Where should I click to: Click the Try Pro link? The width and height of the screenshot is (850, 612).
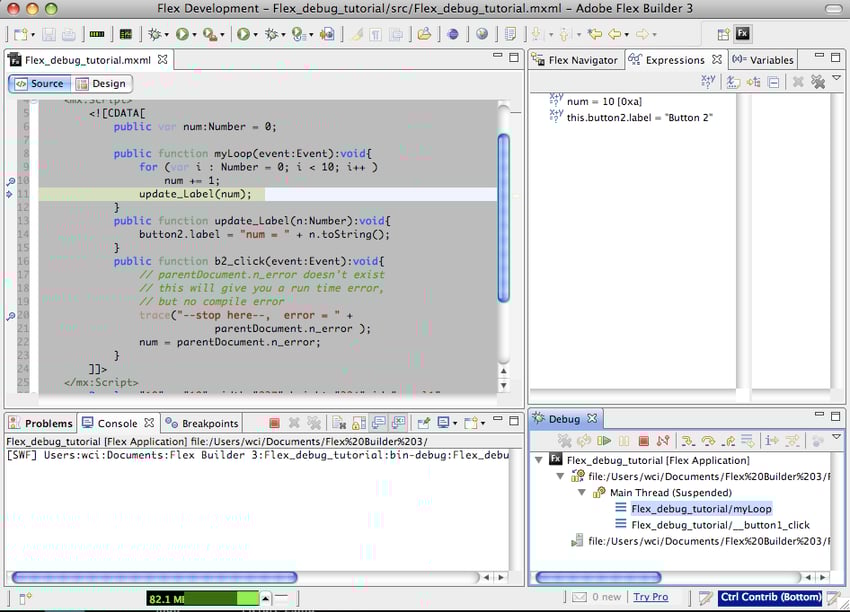650,597
